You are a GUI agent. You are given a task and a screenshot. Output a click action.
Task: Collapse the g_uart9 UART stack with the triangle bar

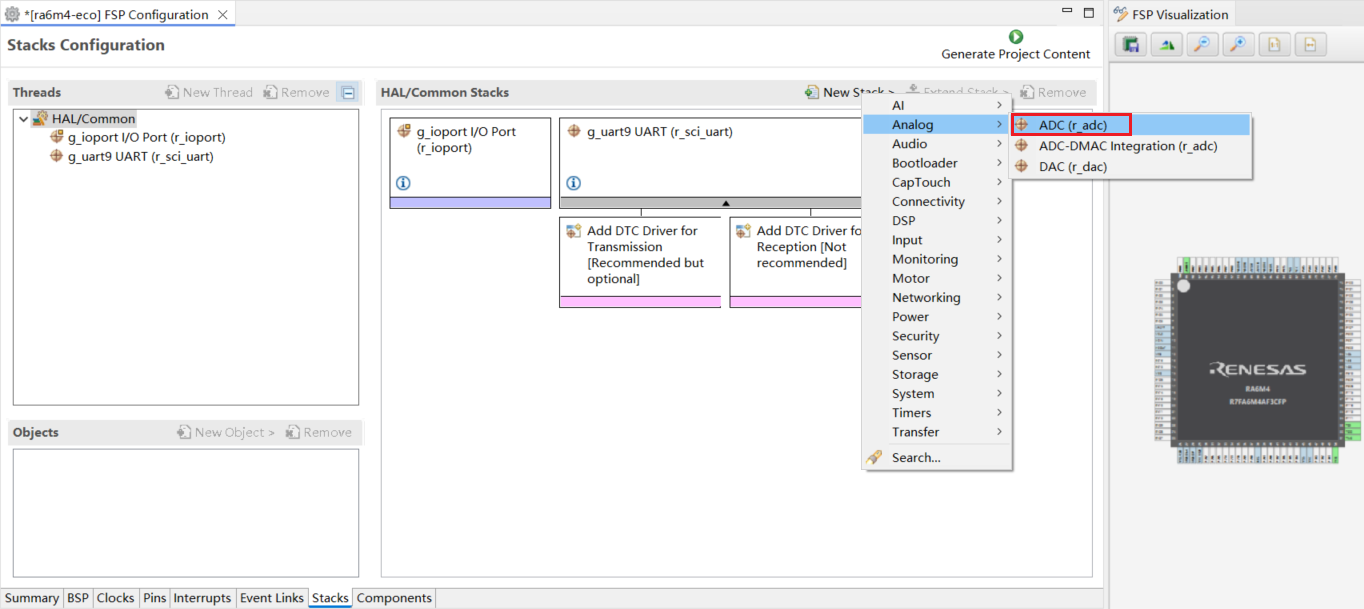pos(725,203)
